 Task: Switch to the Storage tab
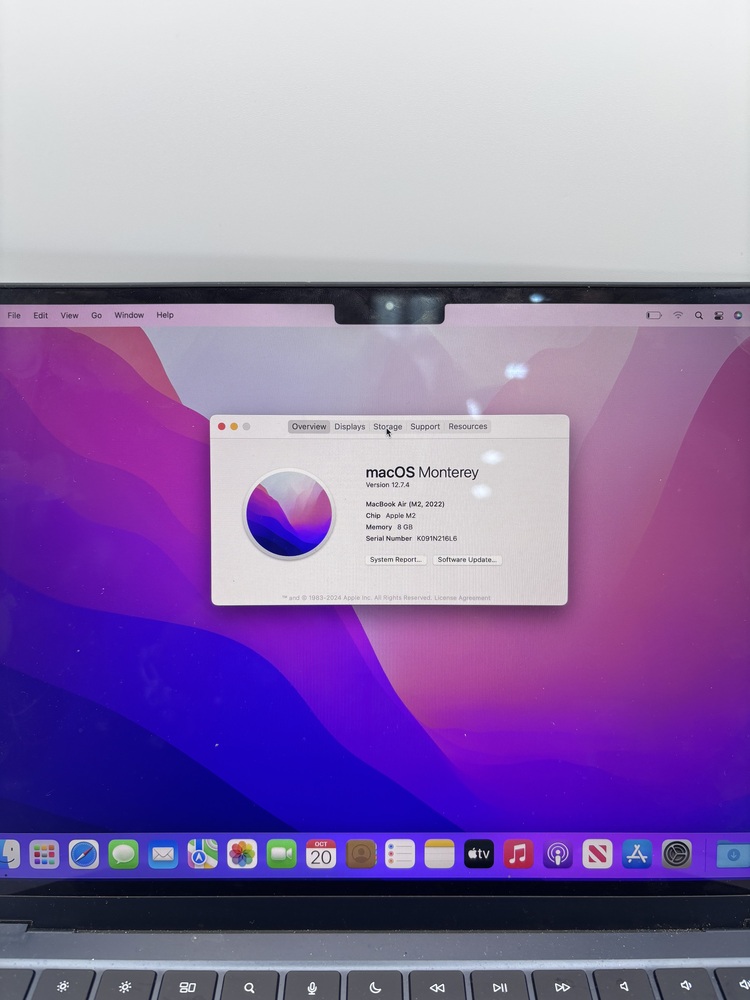[388, 427]
